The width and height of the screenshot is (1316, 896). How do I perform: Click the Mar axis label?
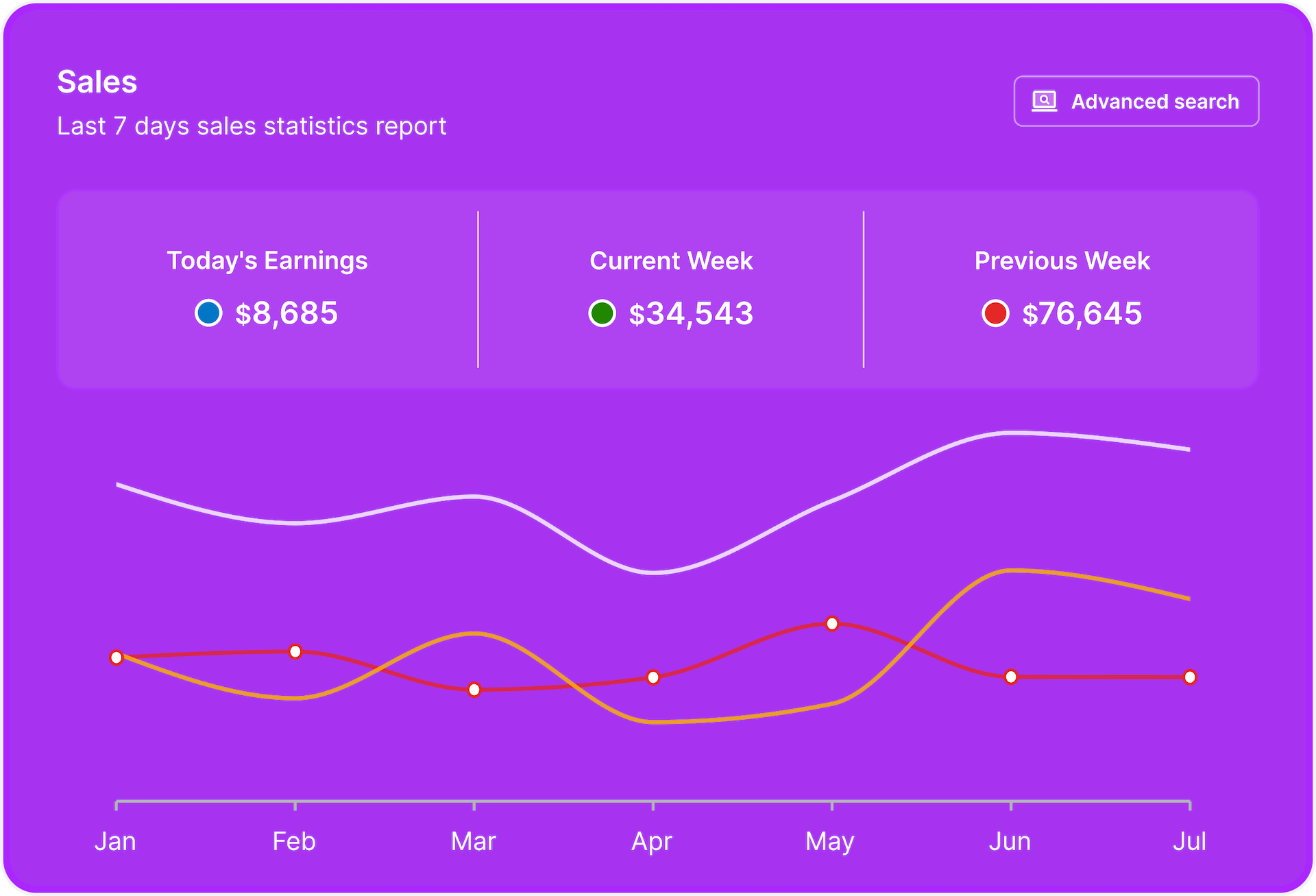coord(473,841)
